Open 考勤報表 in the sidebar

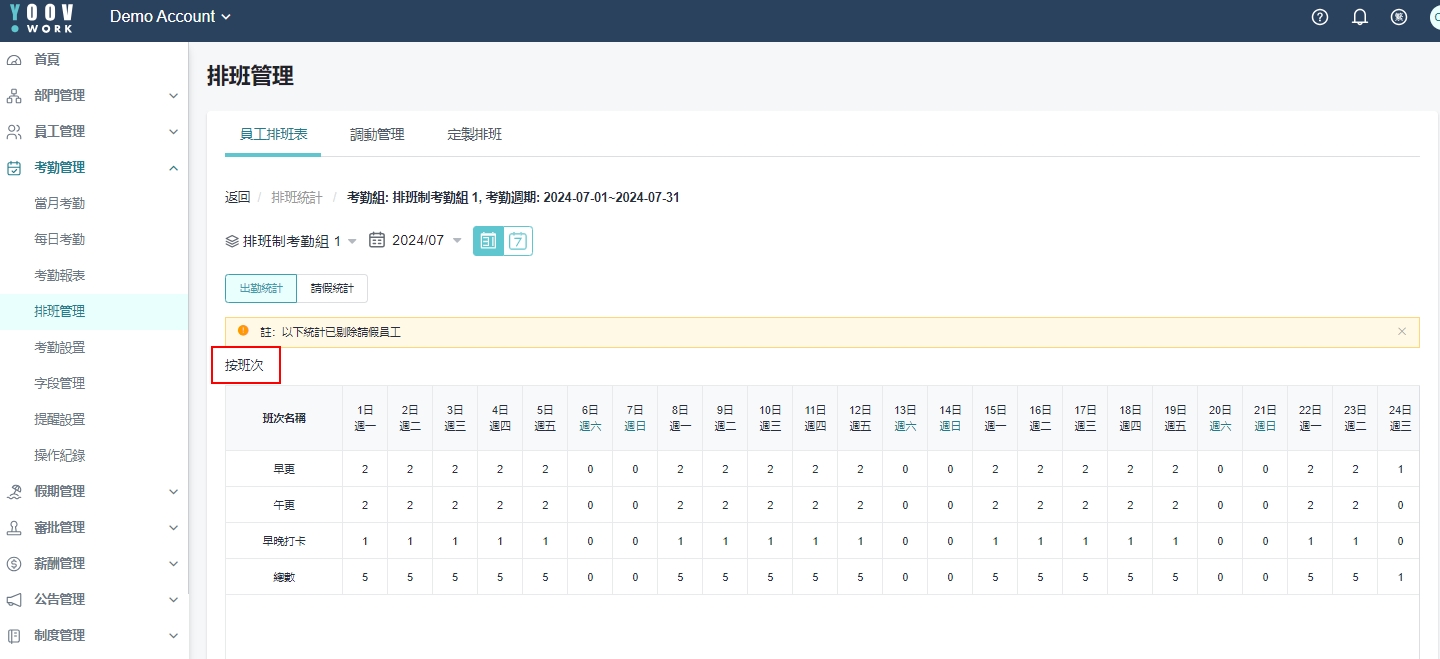(60, 276)
